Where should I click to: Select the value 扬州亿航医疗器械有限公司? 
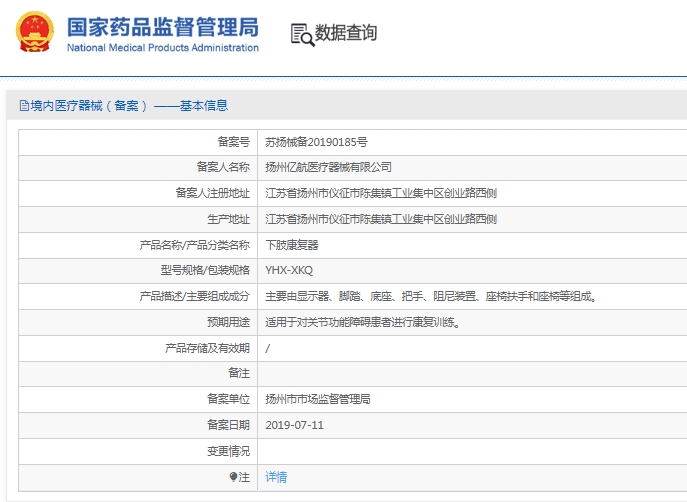pos(328,167)
